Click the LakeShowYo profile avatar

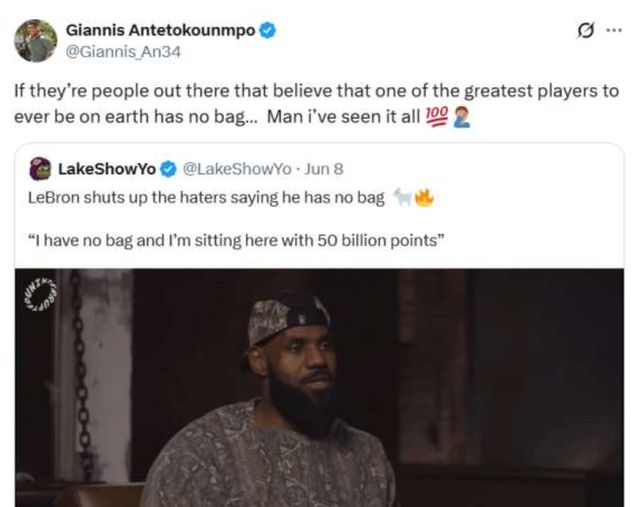click(40, 168)
